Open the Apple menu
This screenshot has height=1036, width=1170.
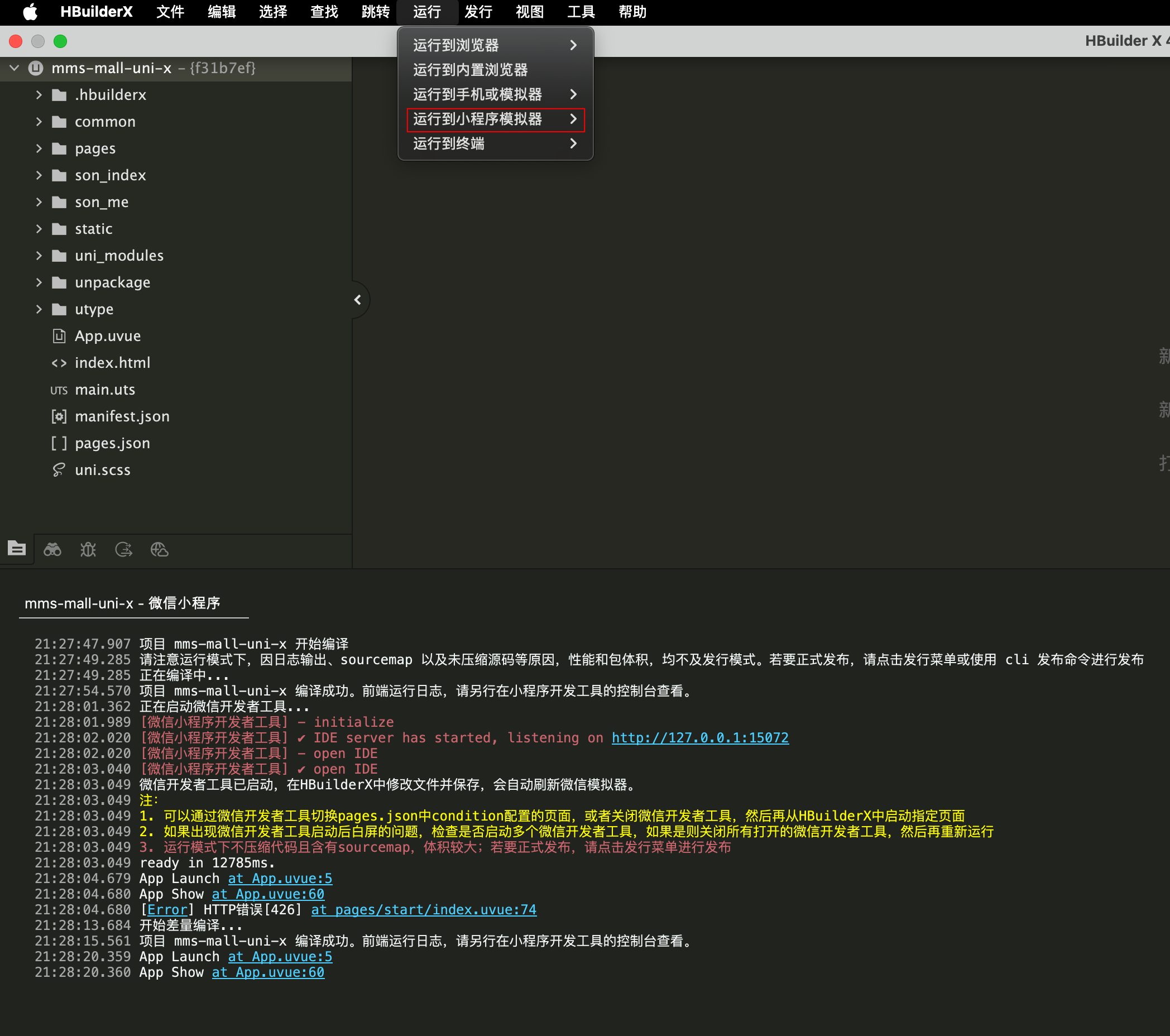30,12
